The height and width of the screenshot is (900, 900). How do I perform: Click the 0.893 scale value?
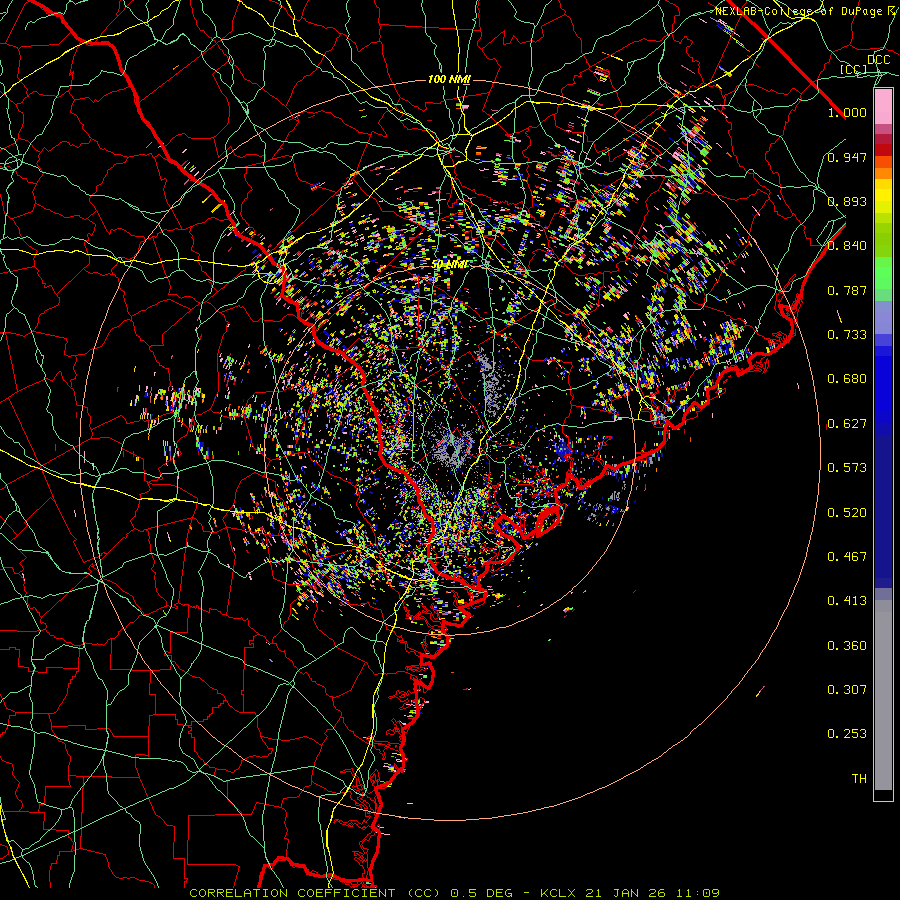(x=847, y=201)
